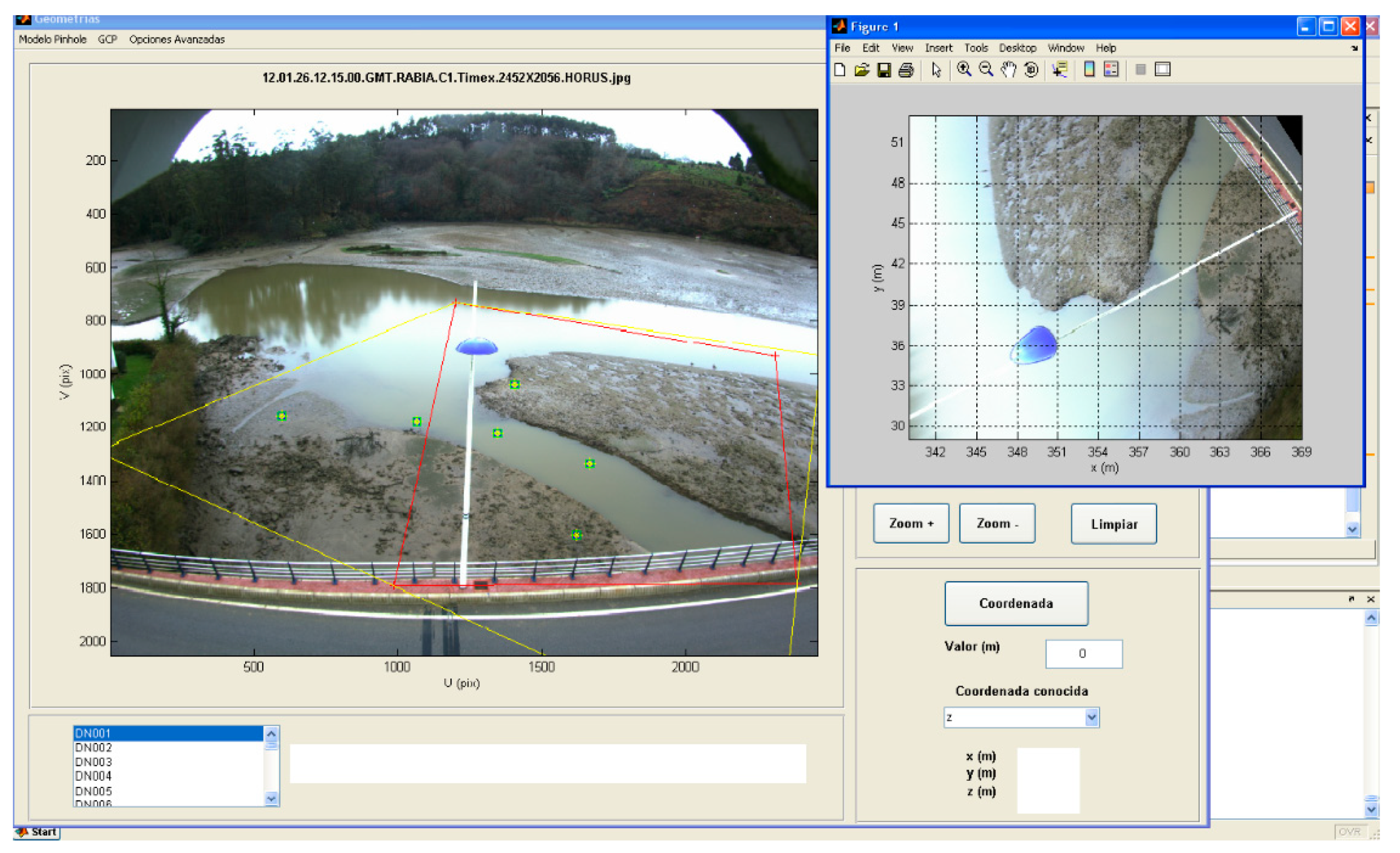Click the Open File folder icon

click(862, 70)
